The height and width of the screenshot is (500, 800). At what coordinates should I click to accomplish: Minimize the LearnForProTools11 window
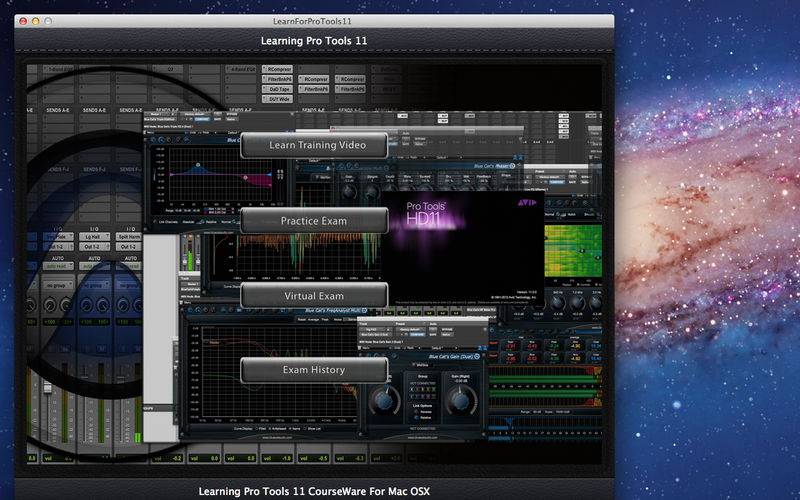coord(35,21)
